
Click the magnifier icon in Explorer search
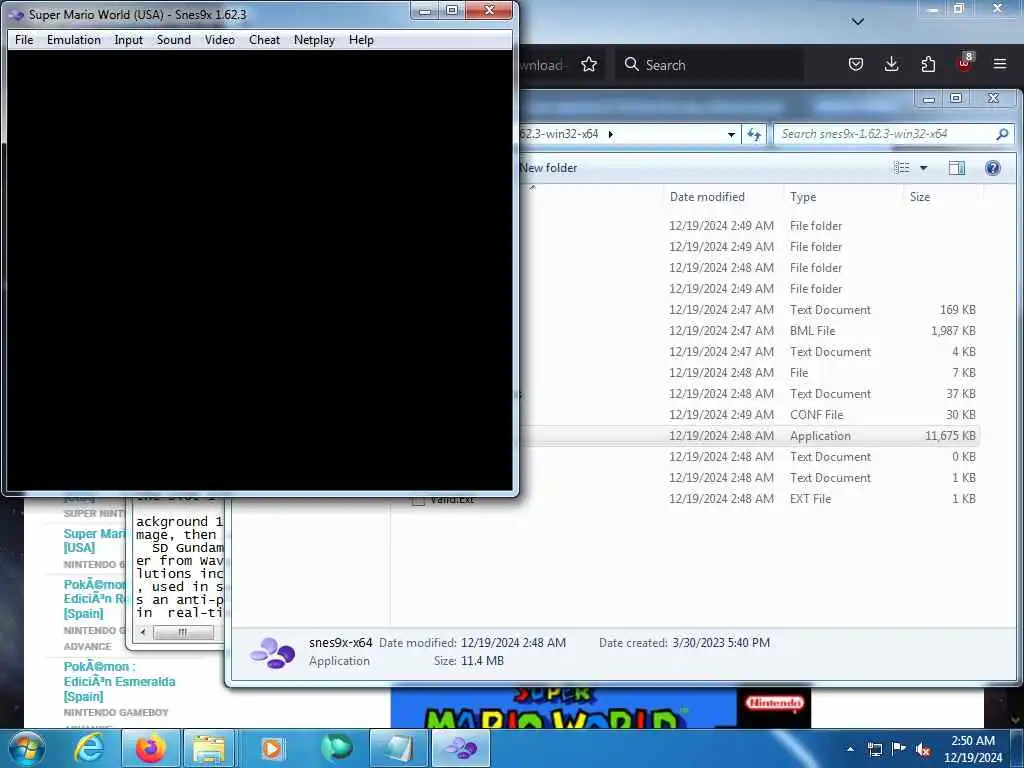[1002, 134]
